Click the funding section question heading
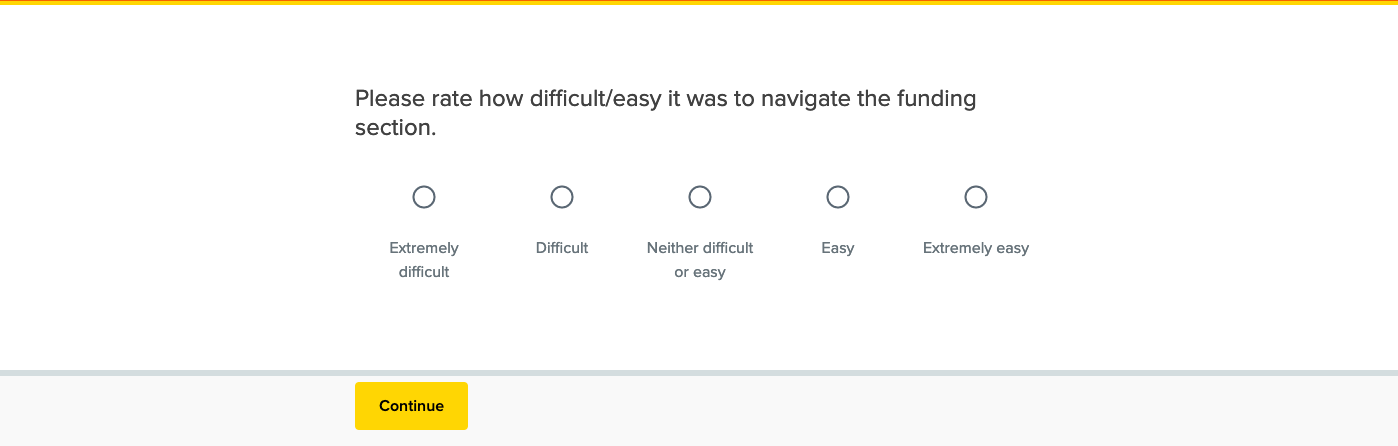This screenshot has width=1398, height=446. tap(665, 113)
